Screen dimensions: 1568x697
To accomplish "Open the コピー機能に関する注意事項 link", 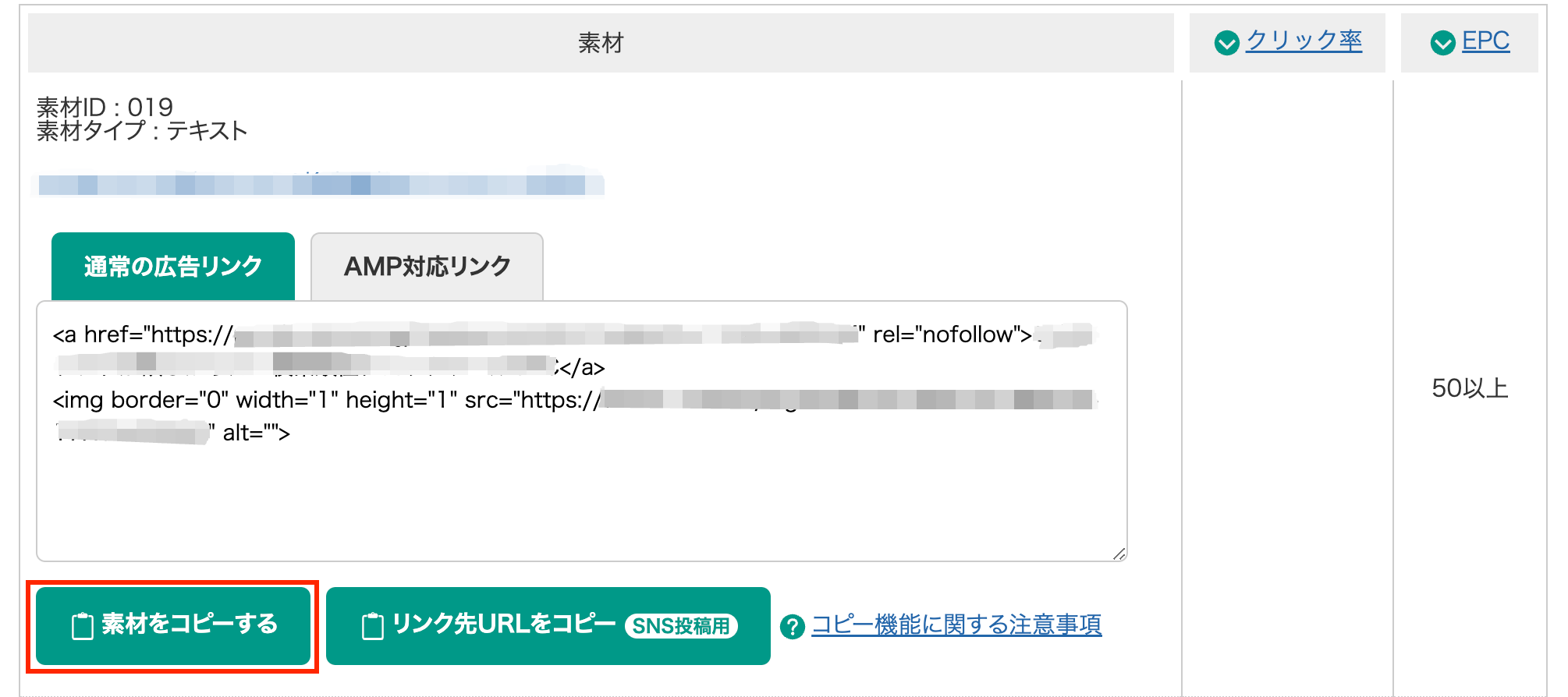I will coord(956,625).
